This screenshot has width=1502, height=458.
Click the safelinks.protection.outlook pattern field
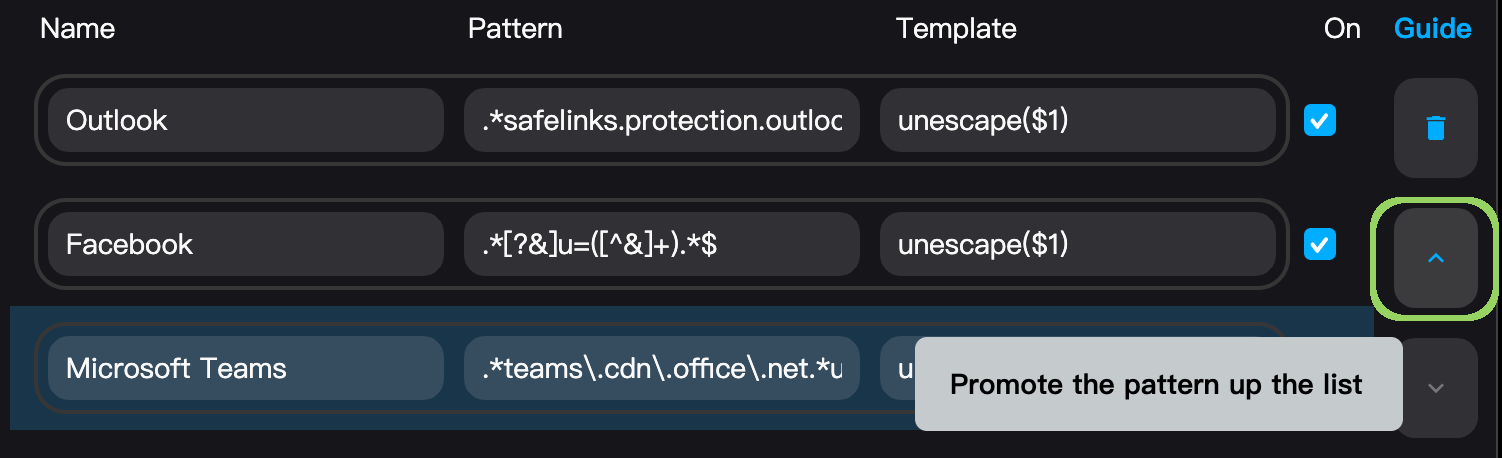point(662,120)
